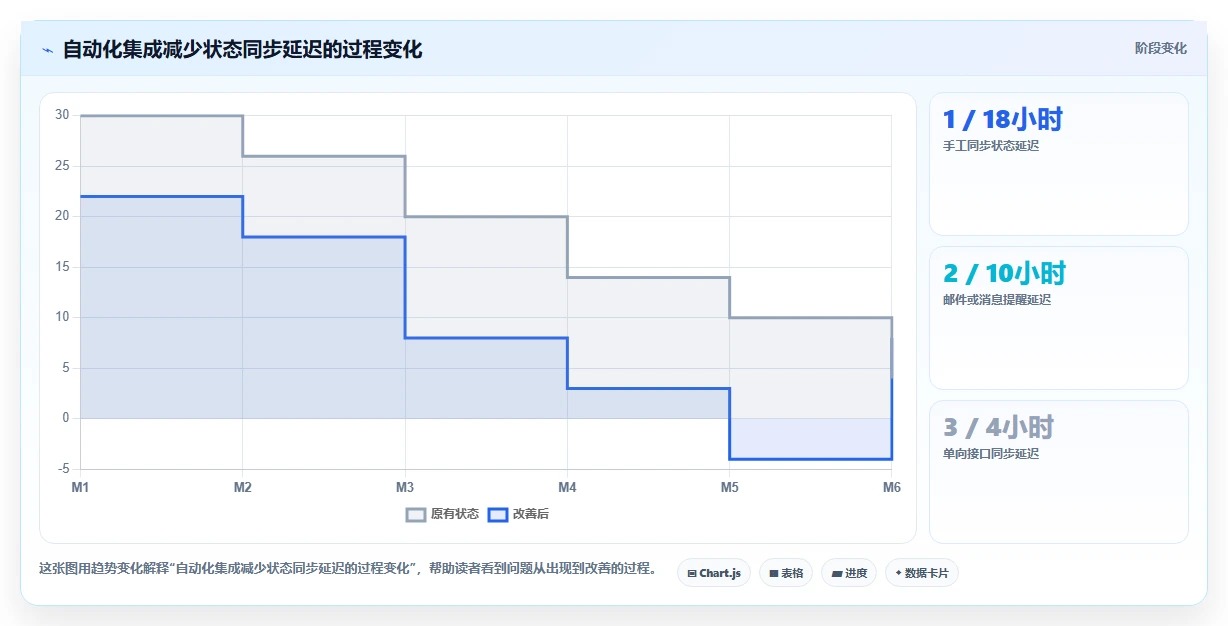Click the 数据卡片 tag

(x=922, y=573)
